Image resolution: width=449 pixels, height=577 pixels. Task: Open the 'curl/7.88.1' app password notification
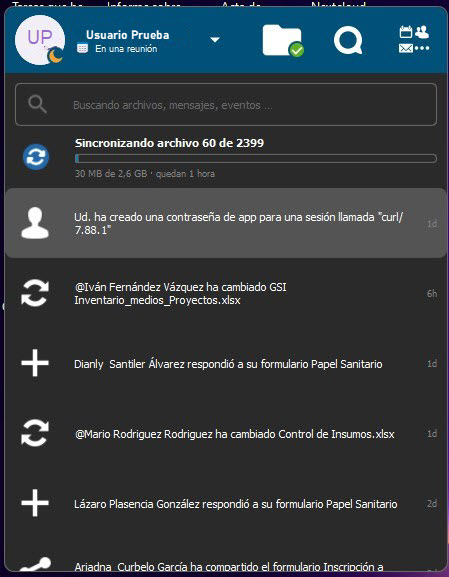pos(226,223)
